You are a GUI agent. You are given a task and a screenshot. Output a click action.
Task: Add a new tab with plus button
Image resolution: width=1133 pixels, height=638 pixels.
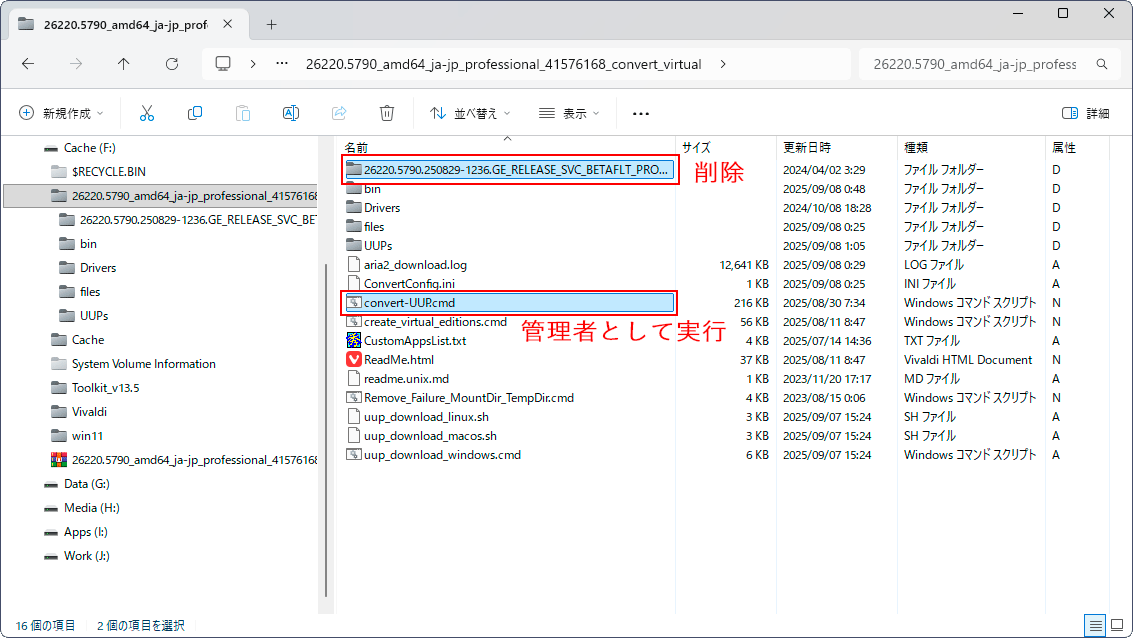pyautogui.click(x=271, y=25)
